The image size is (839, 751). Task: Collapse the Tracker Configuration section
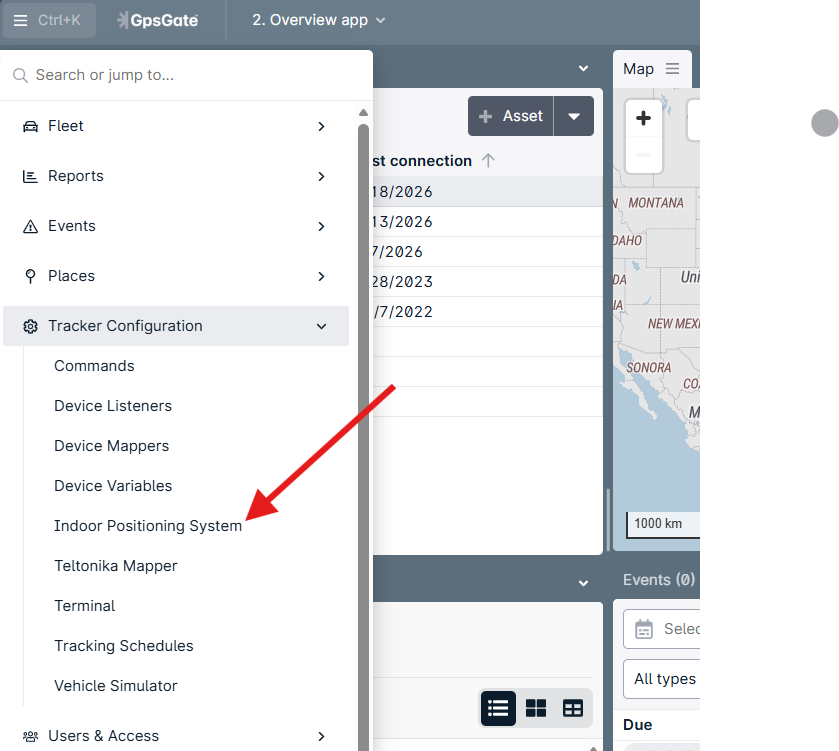pos(176,326)
